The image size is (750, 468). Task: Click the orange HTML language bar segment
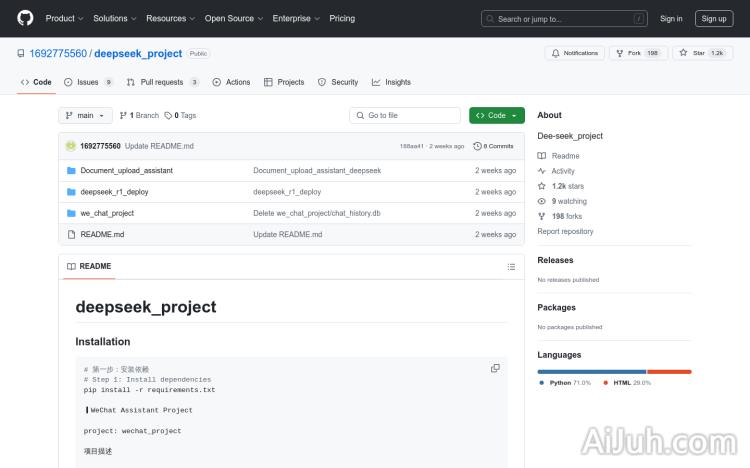[669, 372]
